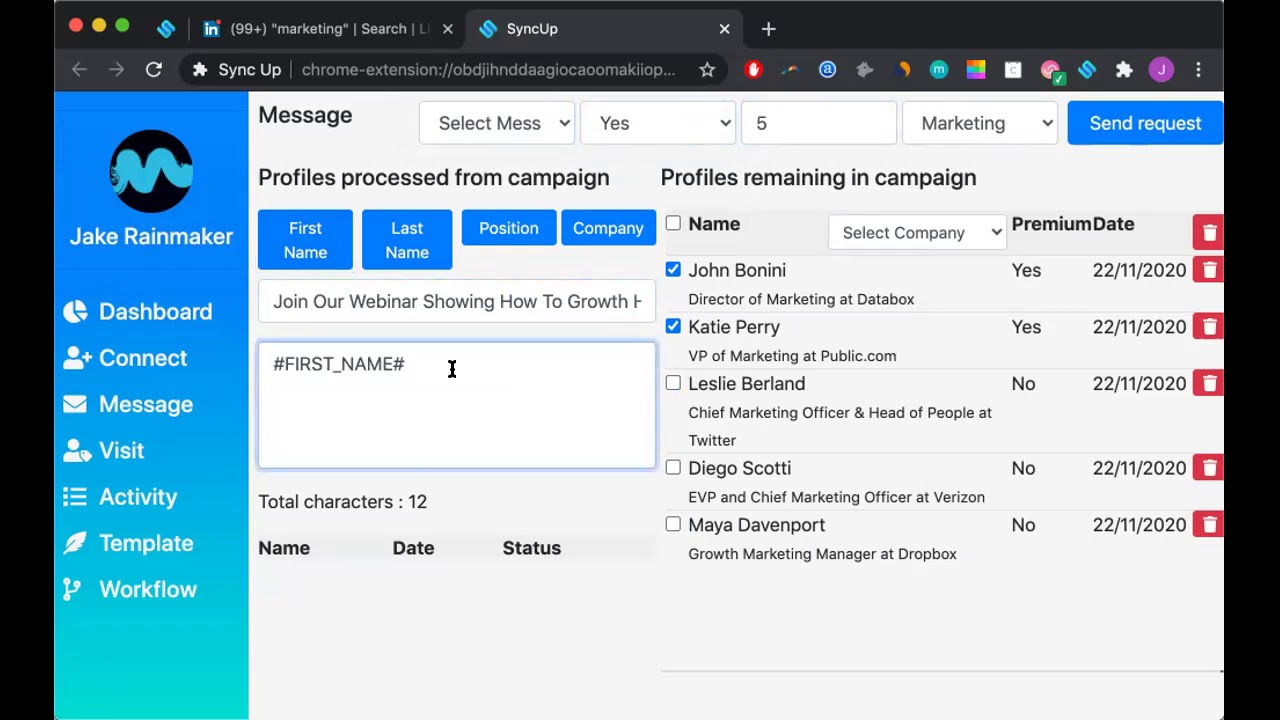Click the Send request button
The image size is (1280, 720).
click(1145, 123)
